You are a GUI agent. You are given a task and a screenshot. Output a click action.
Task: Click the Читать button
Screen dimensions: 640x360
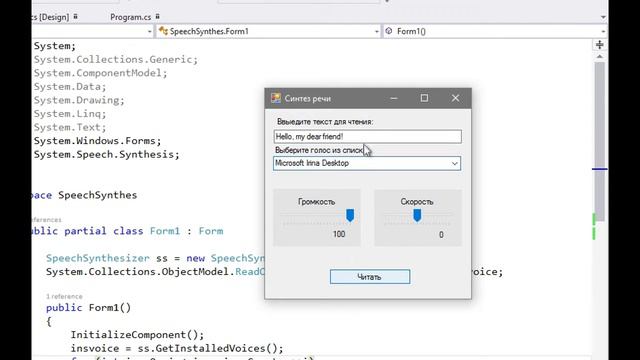click(370, 277)
